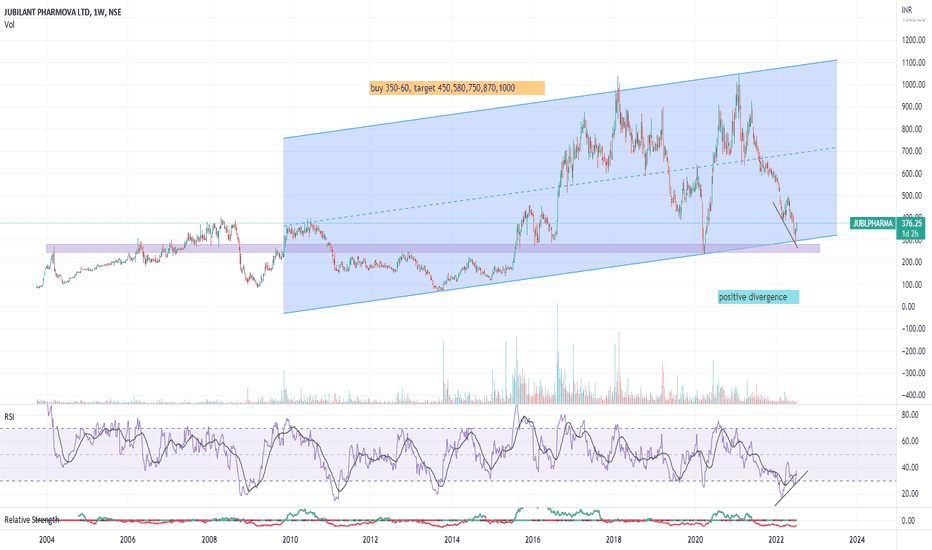Image resolution: width=932 pixels, height=550 pixels.
Task: Click the 2004 time axis label
Action: tap(46, 539)
